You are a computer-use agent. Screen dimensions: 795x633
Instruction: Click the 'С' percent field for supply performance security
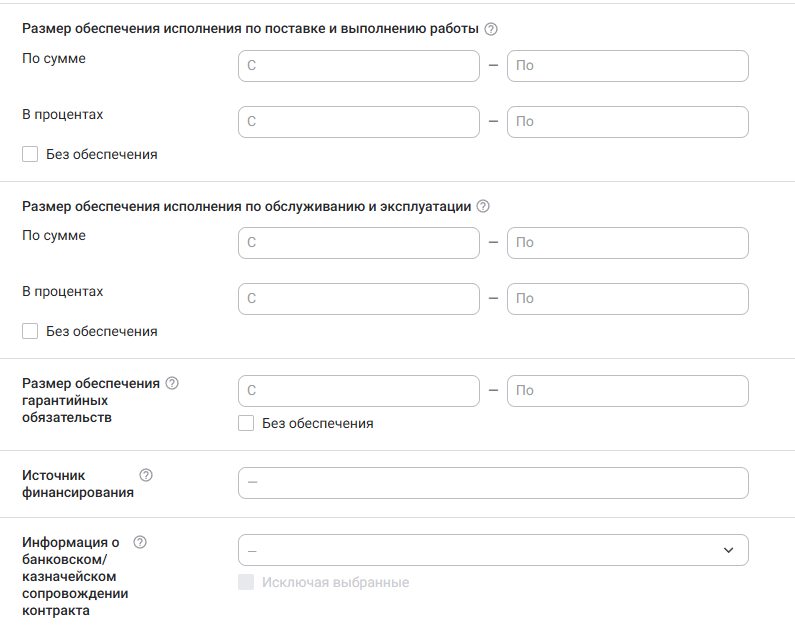pyautogui.click(x=359, y=122)
